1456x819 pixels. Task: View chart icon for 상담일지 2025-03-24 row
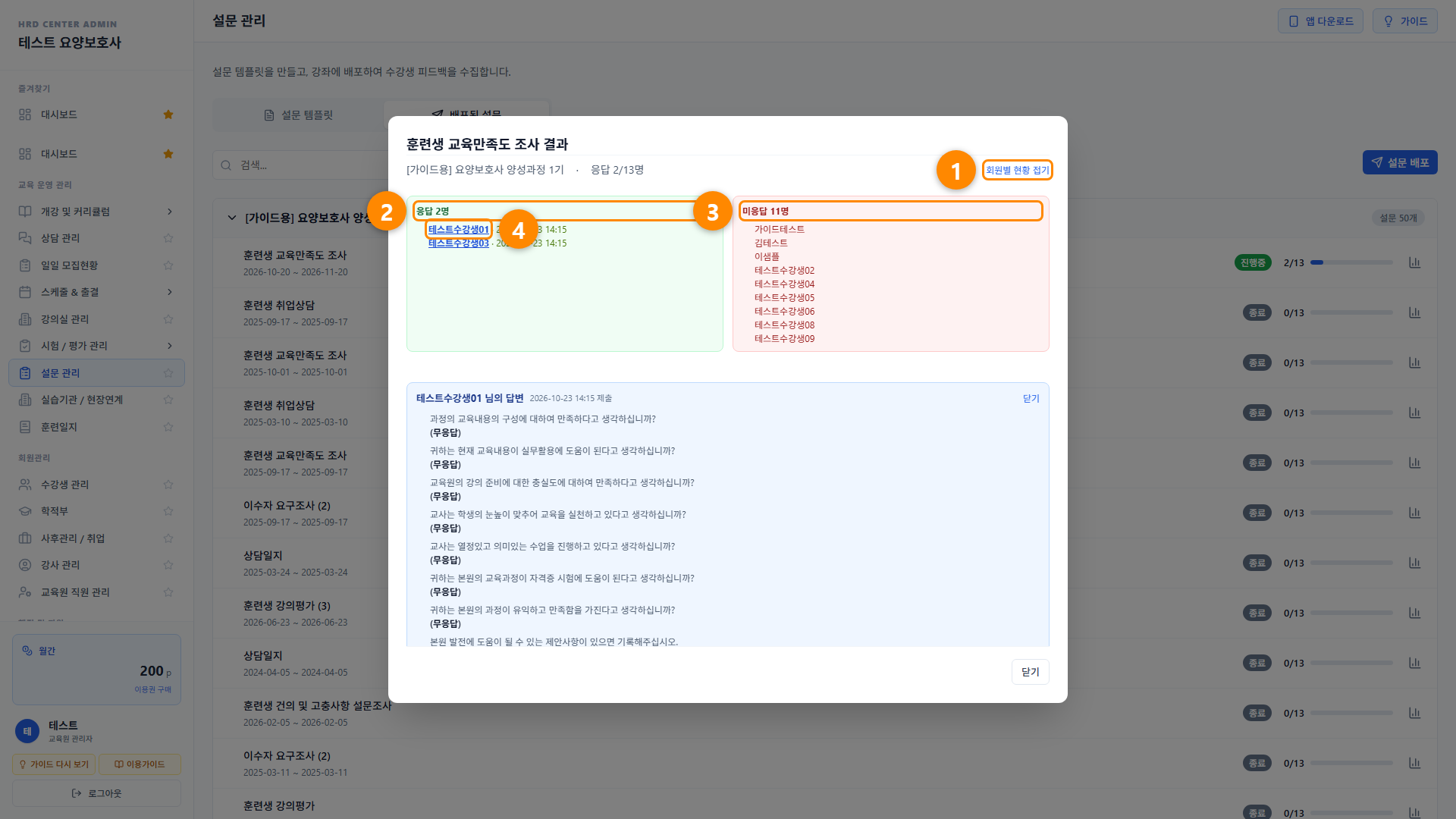tap(1414, 563)
